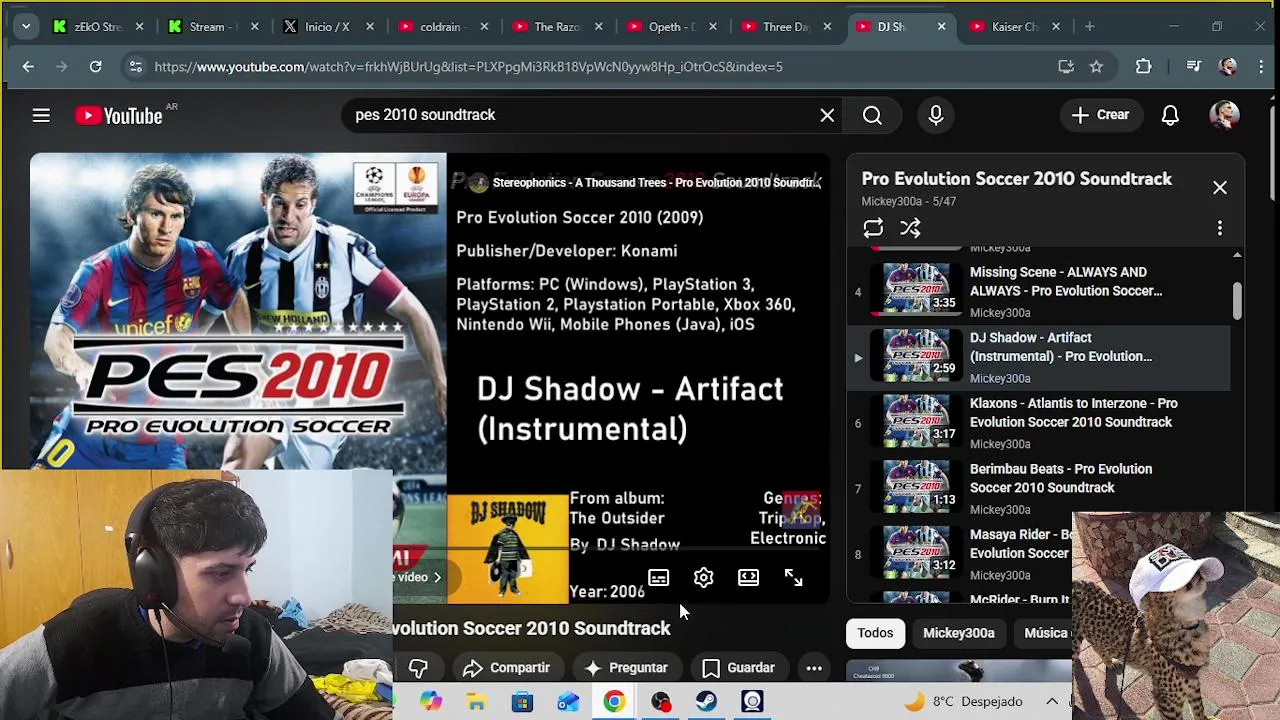The image size is (1280, 720).
Task: Open Microsoft Store from the taskbar
Action: click(522, 702)
